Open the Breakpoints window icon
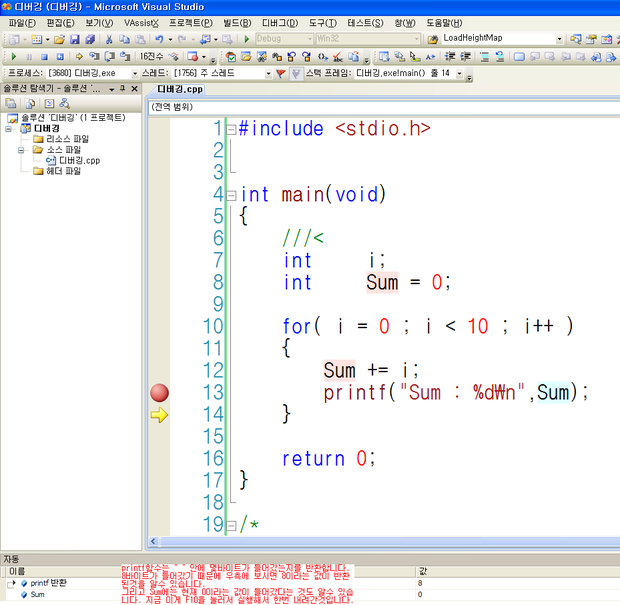The height and width of the screenshot is (605, 620). click(x=193, y=57)
